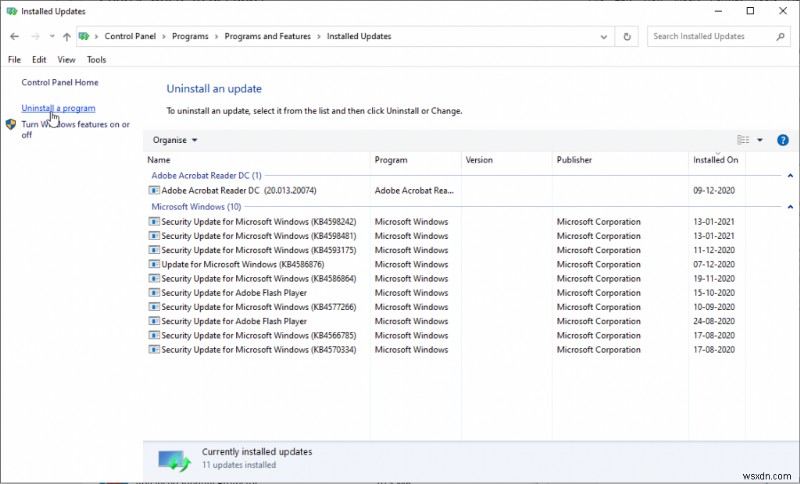800x484 pixels.
Task: Click the 19-11-2020 installed date
Action: click(x=714, y=279)
